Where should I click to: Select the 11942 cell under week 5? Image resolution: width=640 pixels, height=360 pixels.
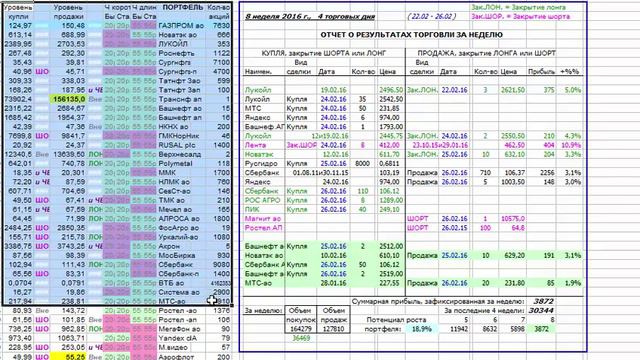coord(458,329)
